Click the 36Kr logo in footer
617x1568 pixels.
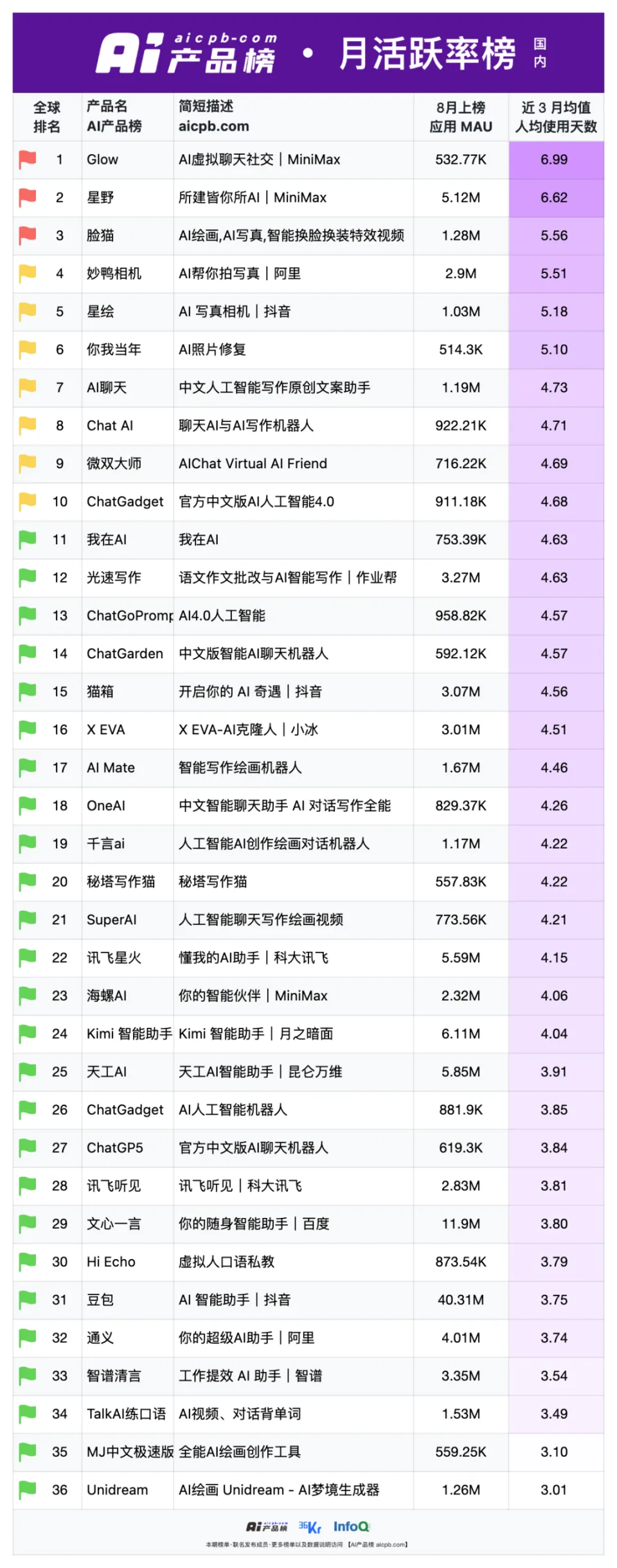tap(309, 1527)
